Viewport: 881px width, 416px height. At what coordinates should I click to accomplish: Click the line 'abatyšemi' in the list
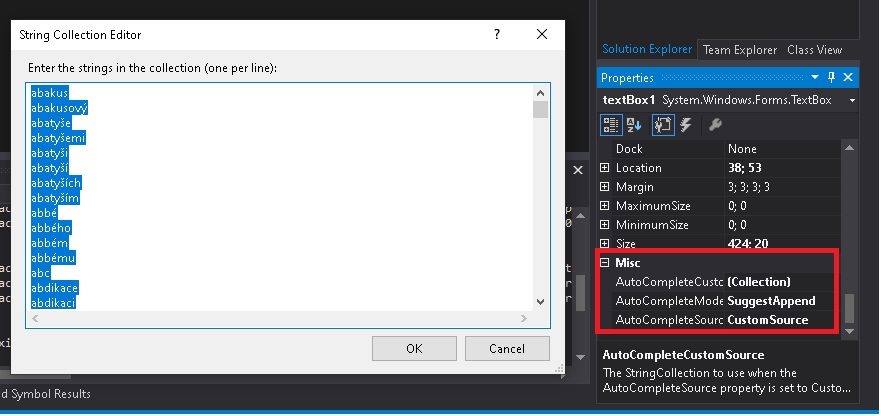(x=58, y=138)
